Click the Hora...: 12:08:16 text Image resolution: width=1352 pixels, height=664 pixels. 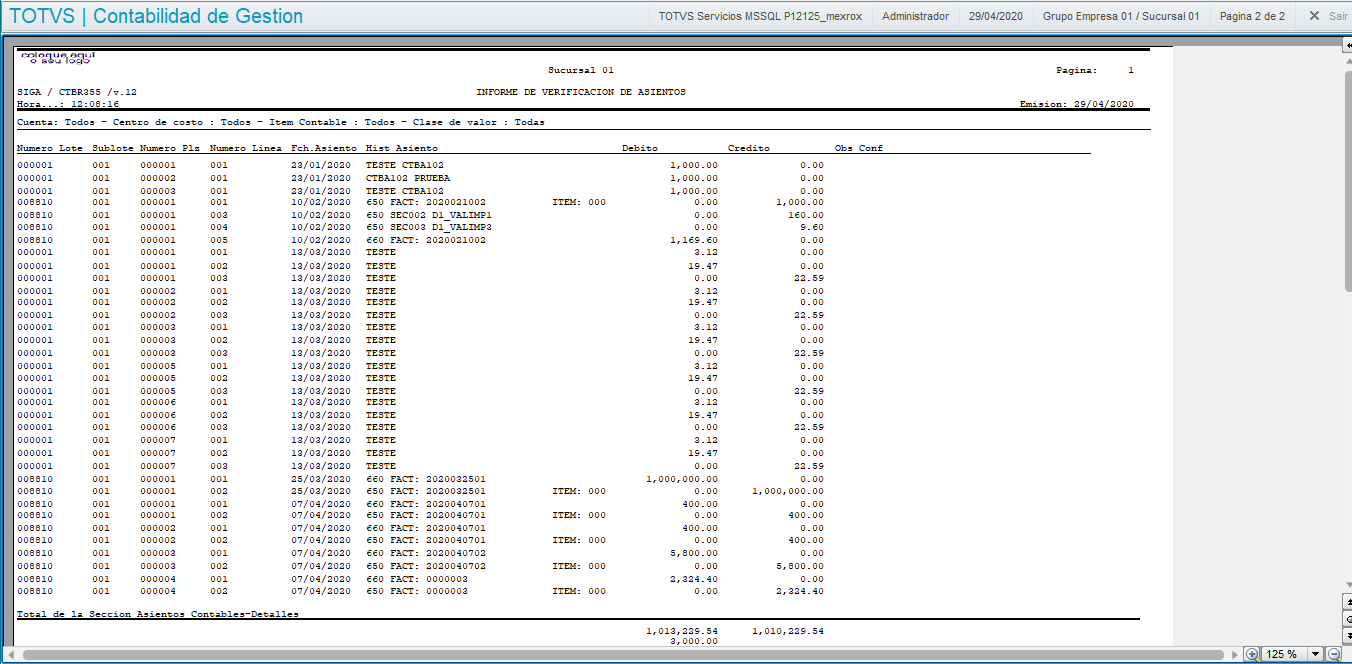click(x=68, y=104)
